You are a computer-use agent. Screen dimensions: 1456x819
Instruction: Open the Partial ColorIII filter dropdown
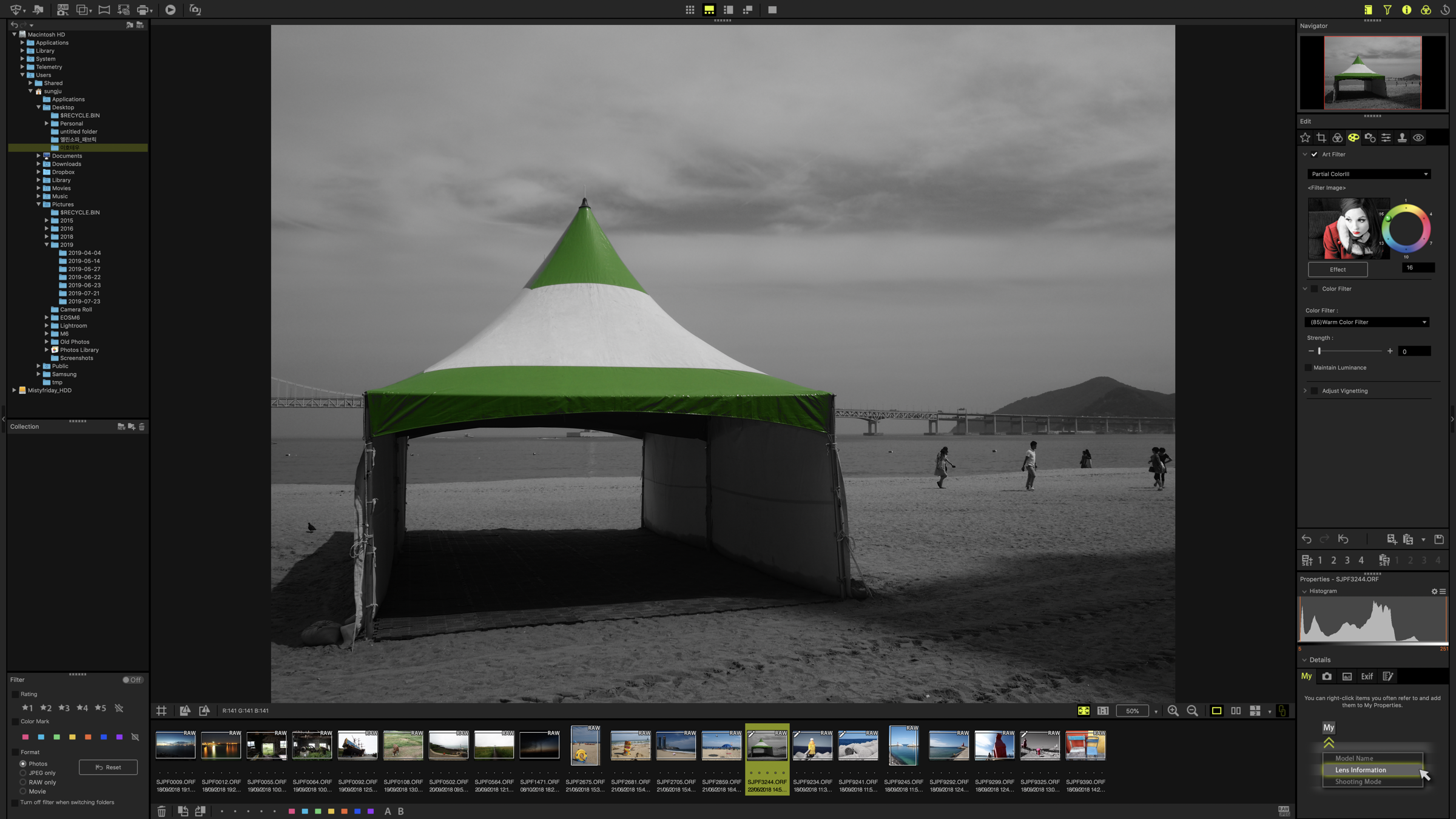click(x=1369, y=174)
